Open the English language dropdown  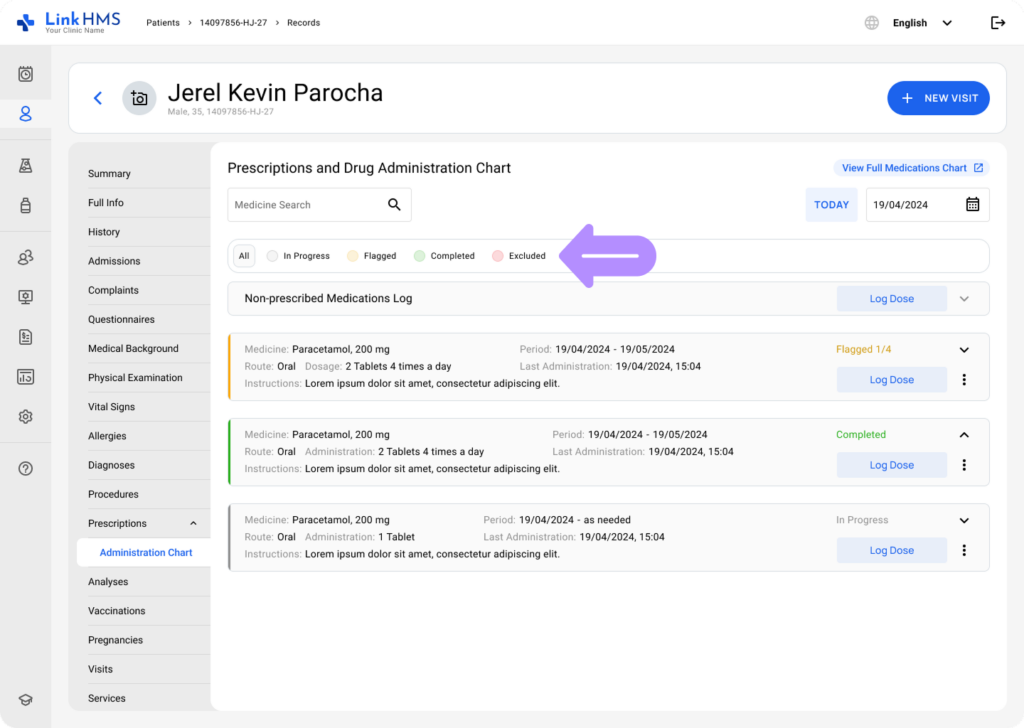click(921, 23)
